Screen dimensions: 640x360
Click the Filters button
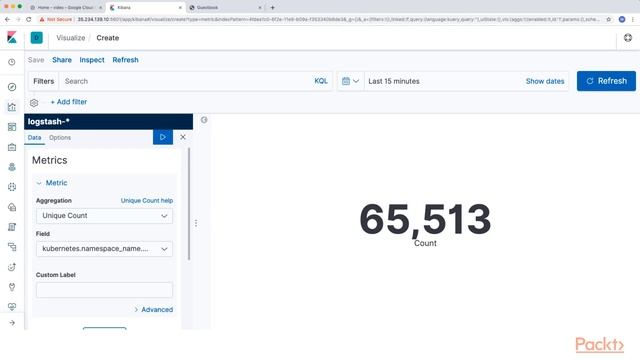point(44,81)
